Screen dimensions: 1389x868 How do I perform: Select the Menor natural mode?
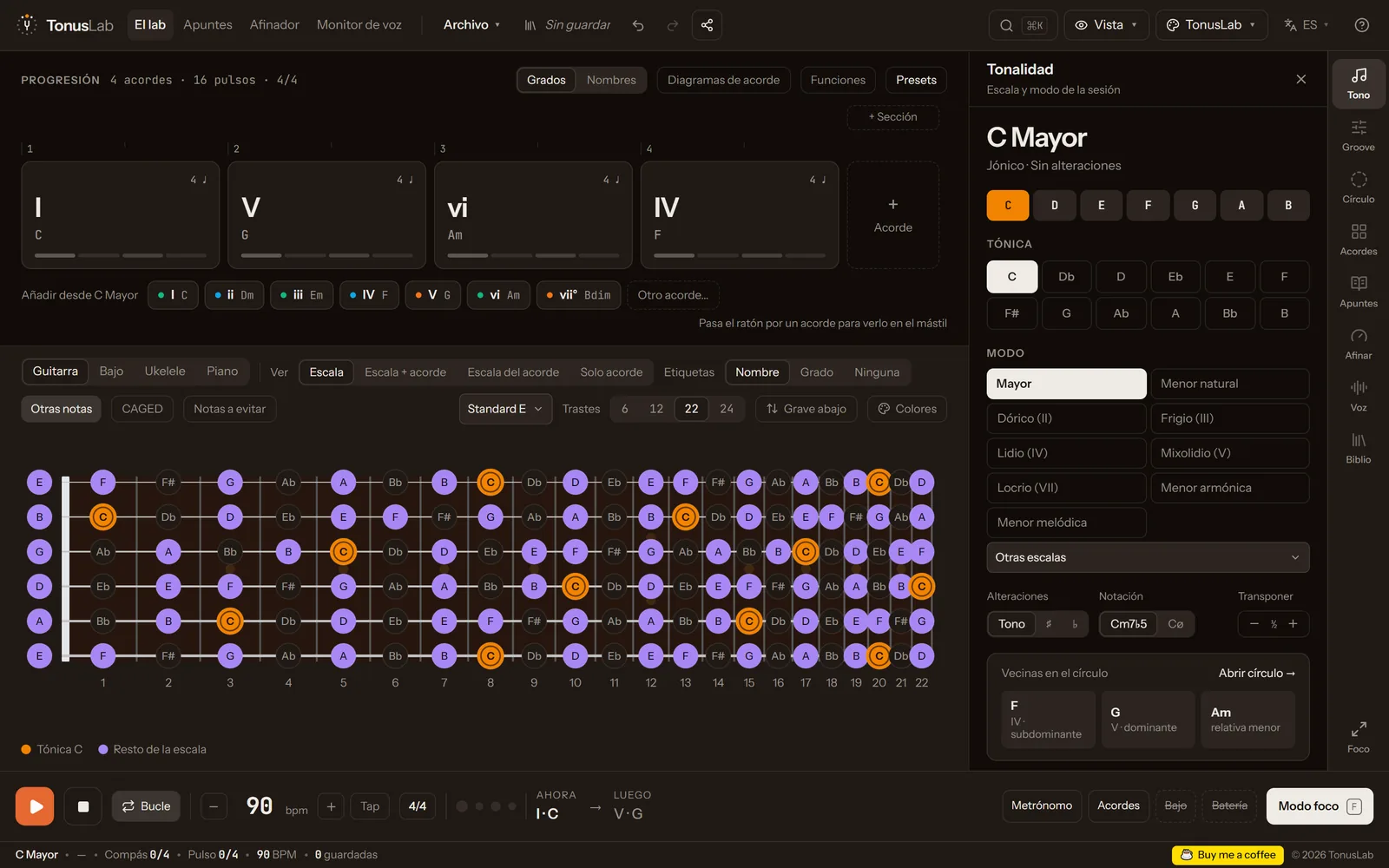pyautogui.click(x=1230, y=384)
